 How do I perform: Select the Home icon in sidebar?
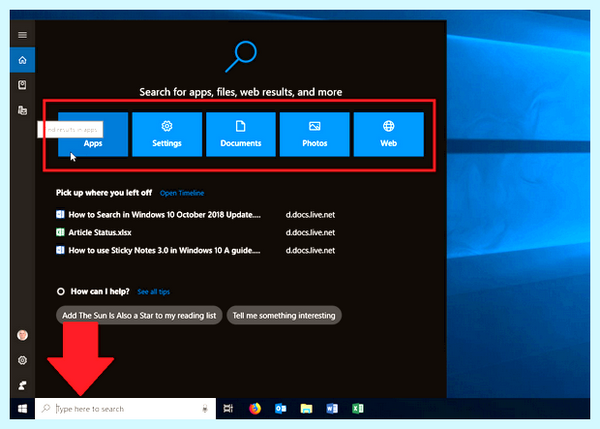pyautogui.click(x=22, y=60)
